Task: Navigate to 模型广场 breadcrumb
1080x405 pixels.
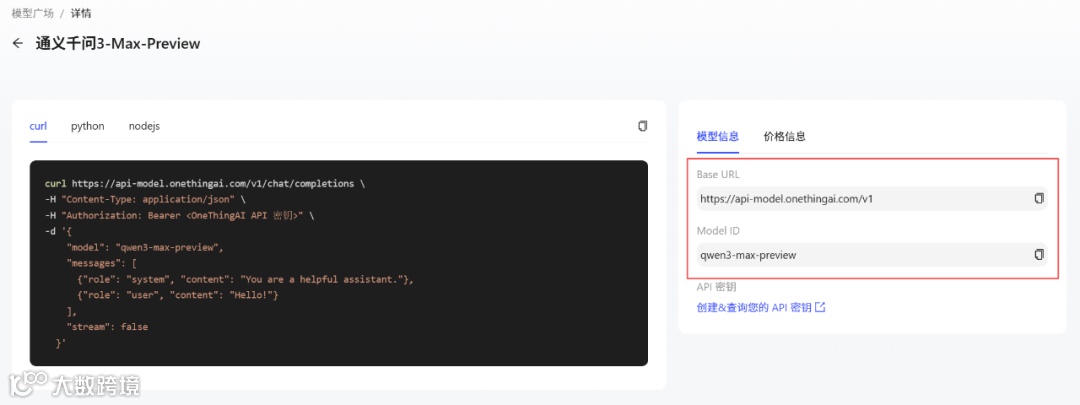Action: click(x=32, y=13)
